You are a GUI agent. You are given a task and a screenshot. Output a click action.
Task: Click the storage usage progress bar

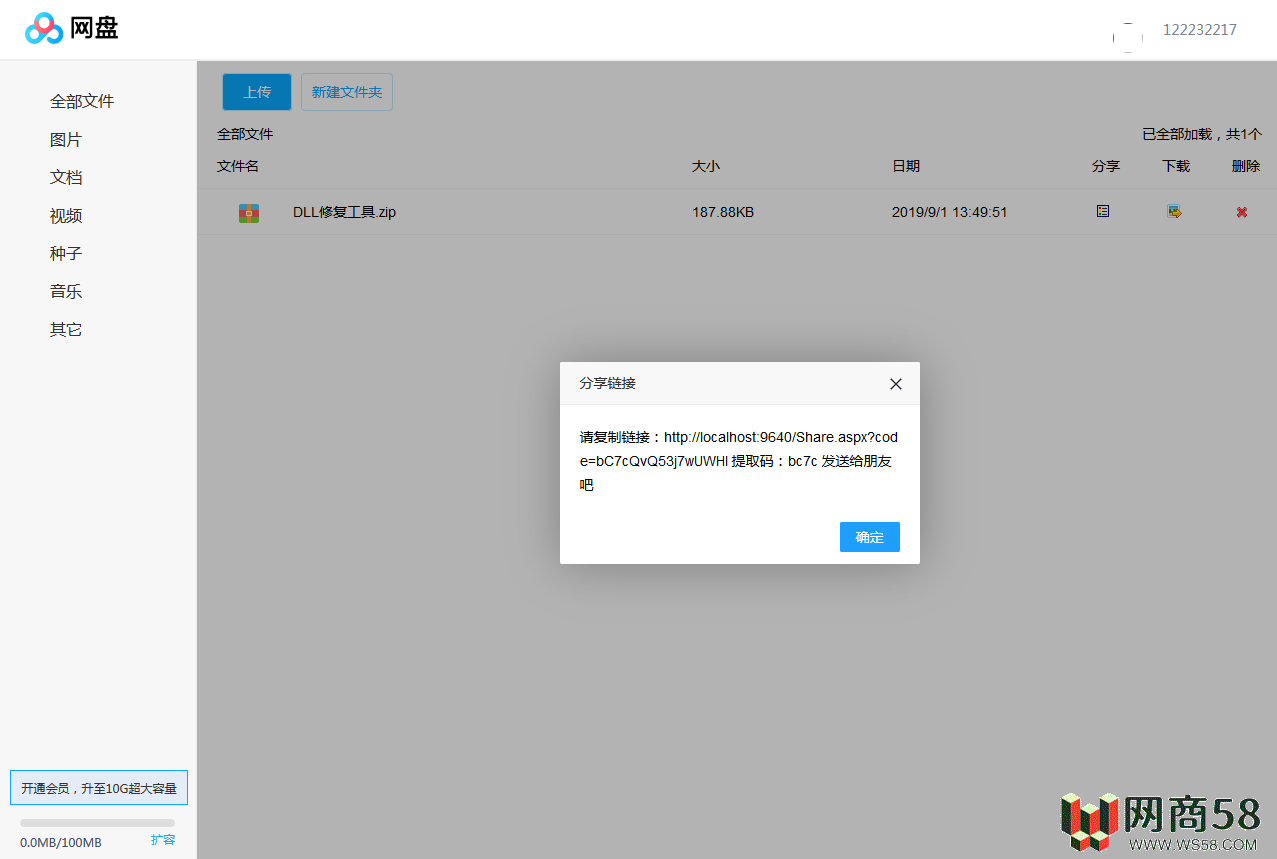coord(97,823)
